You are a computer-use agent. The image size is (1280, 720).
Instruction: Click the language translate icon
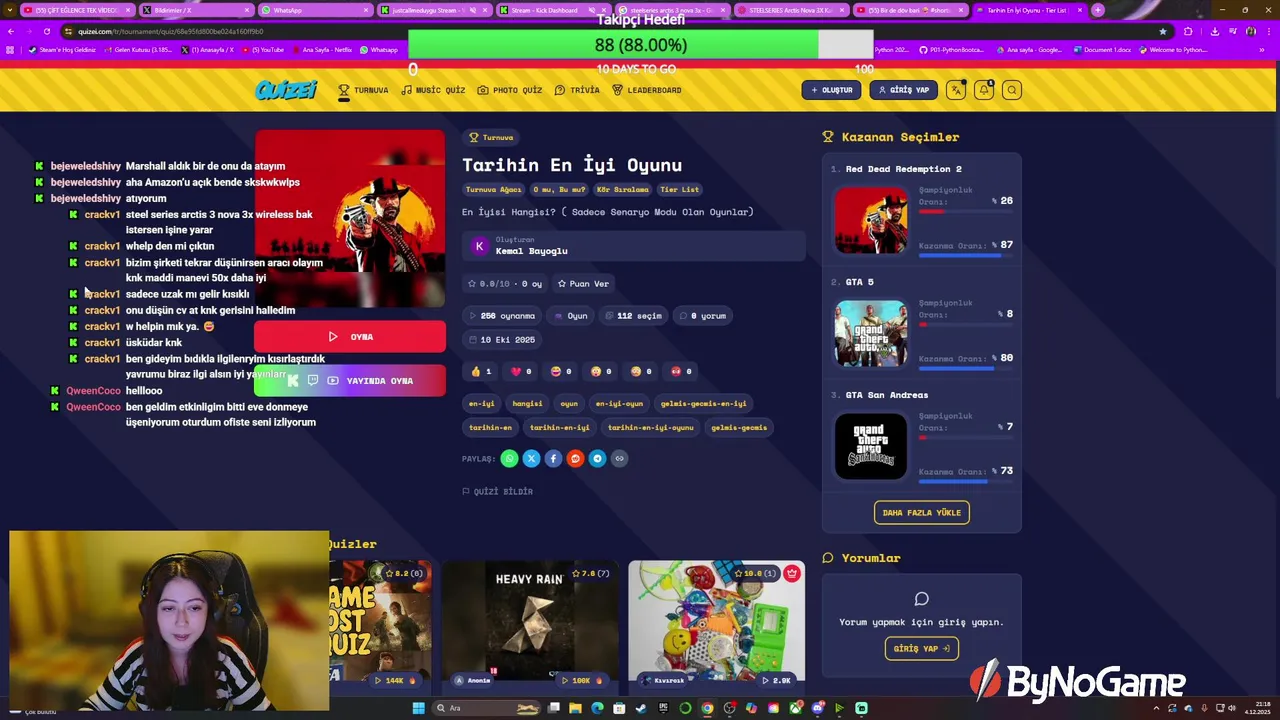click(x=956, y=90)
